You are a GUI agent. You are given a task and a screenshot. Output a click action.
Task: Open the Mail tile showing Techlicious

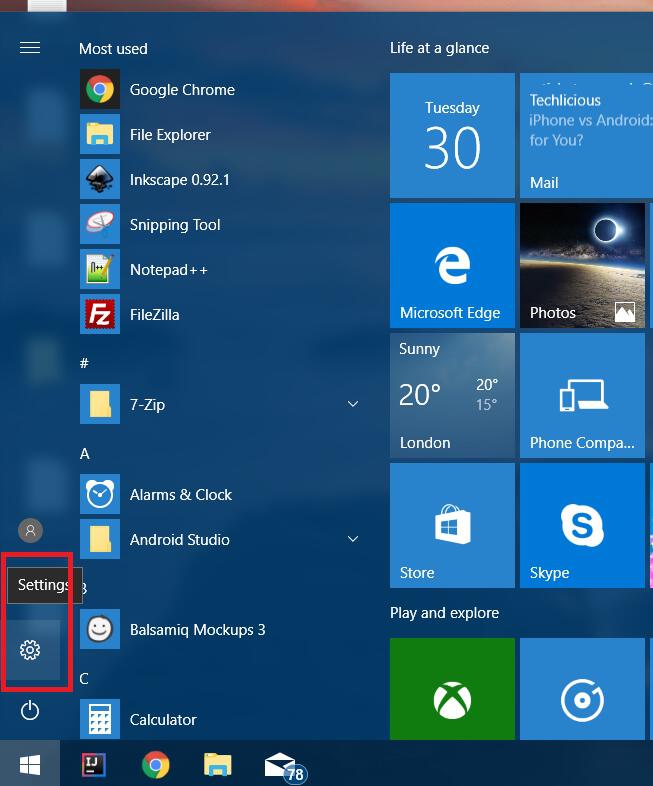[586, 135]
